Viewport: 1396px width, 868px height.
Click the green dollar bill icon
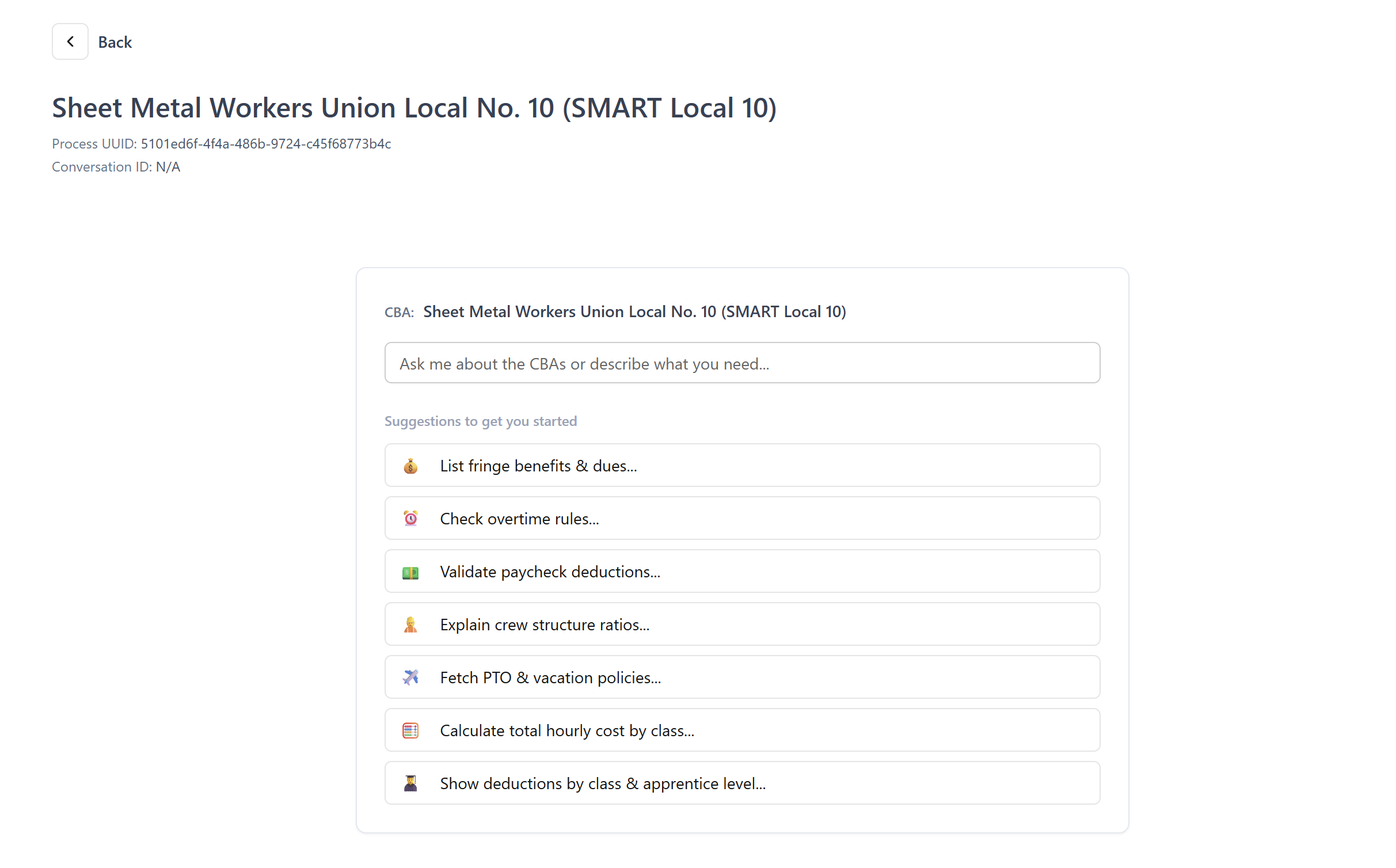tap(410, 572)
